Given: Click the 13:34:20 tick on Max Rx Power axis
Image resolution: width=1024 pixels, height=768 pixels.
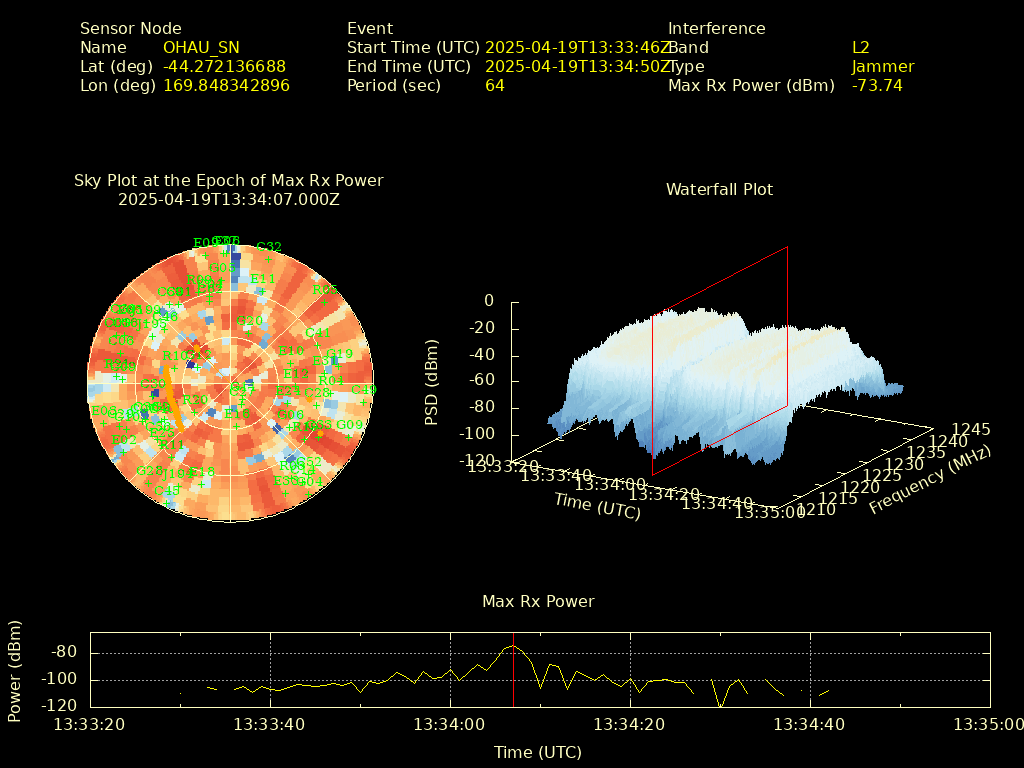Looking at the screenshot, I should [x=631, y=723].
